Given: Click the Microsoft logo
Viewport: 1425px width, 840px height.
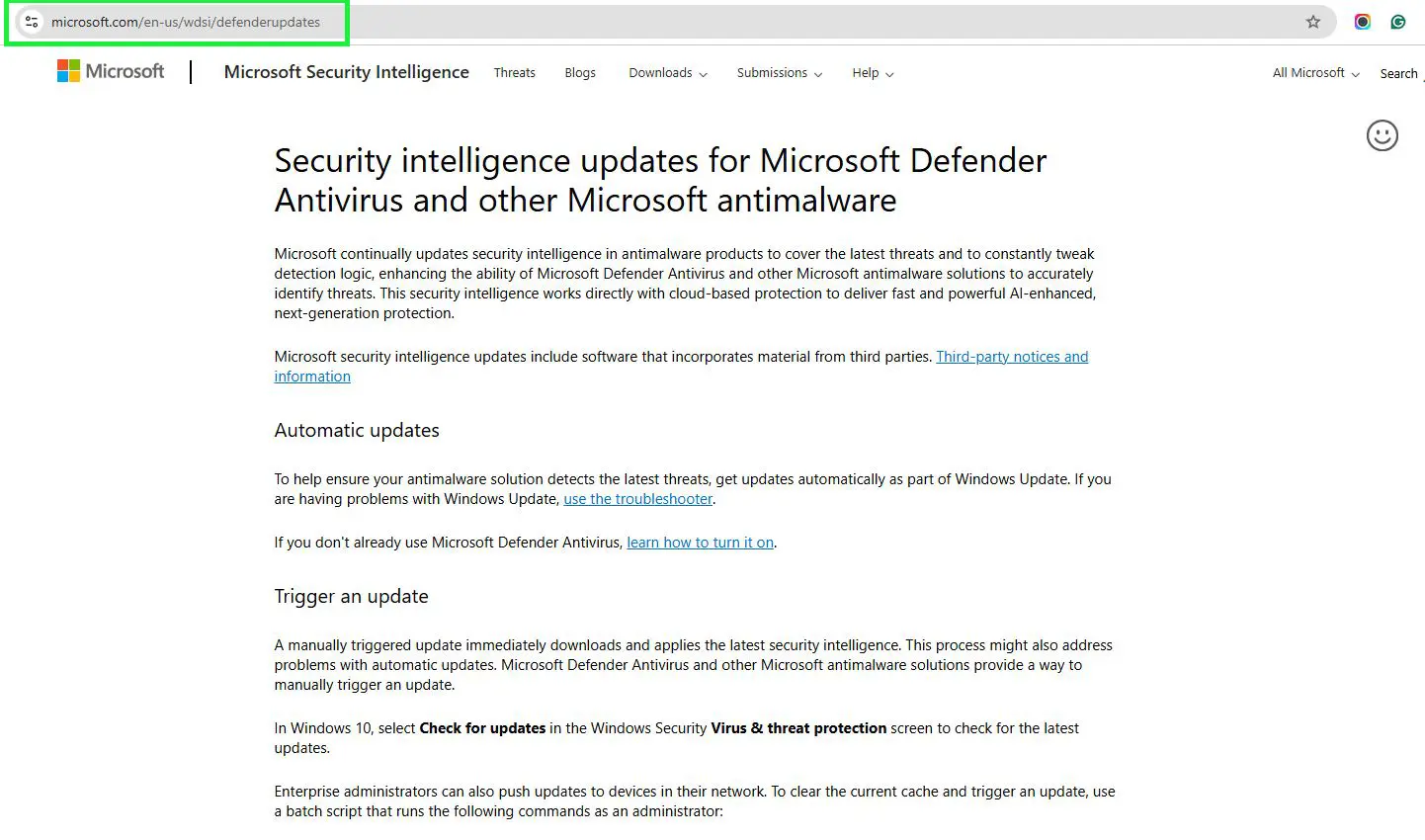Looking at the screenshot, I should click(111, 70).
